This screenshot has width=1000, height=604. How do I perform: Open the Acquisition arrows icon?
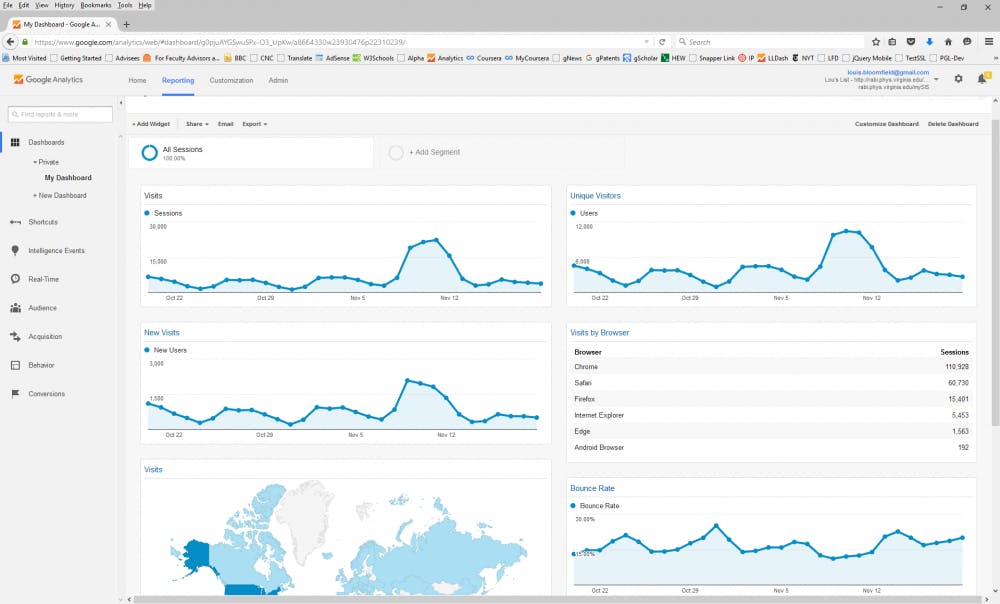point(15,337)
